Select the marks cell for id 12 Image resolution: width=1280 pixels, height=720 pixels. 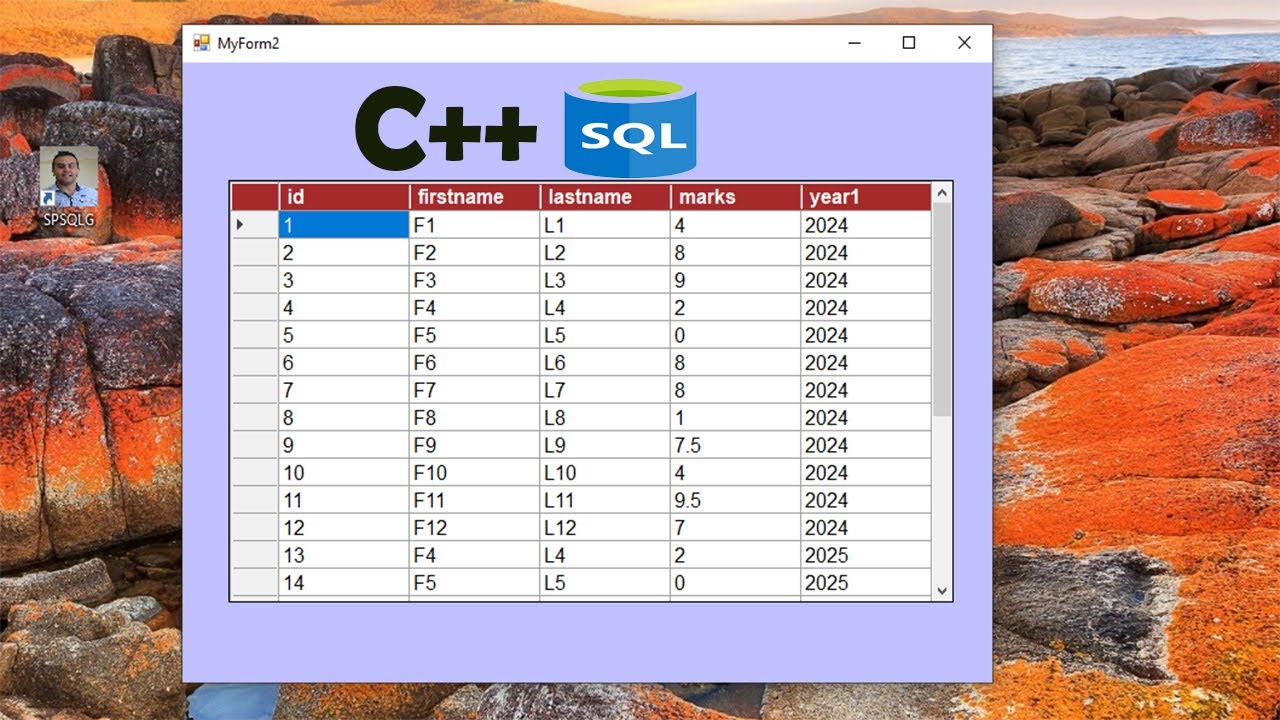click(735, 528)
